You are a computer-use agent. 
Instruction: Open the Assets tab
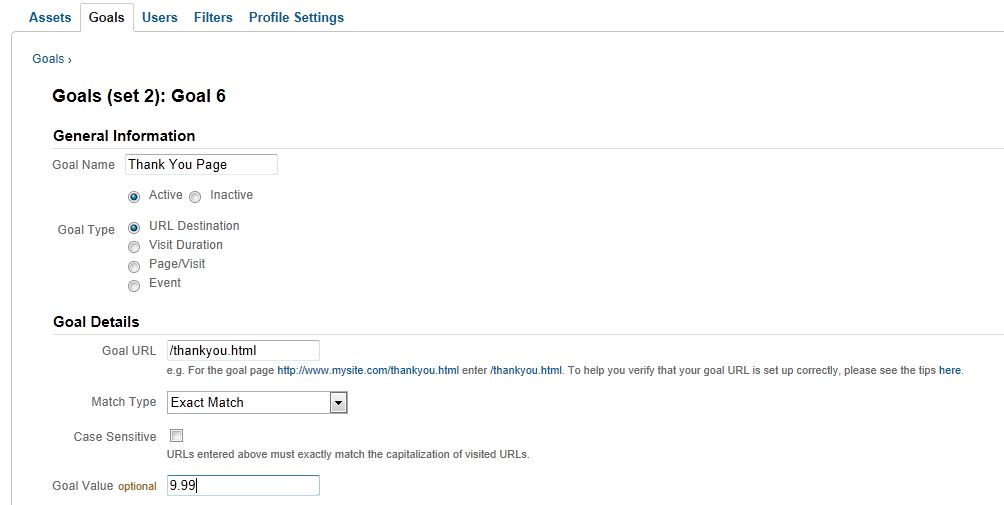click(50, 17)
